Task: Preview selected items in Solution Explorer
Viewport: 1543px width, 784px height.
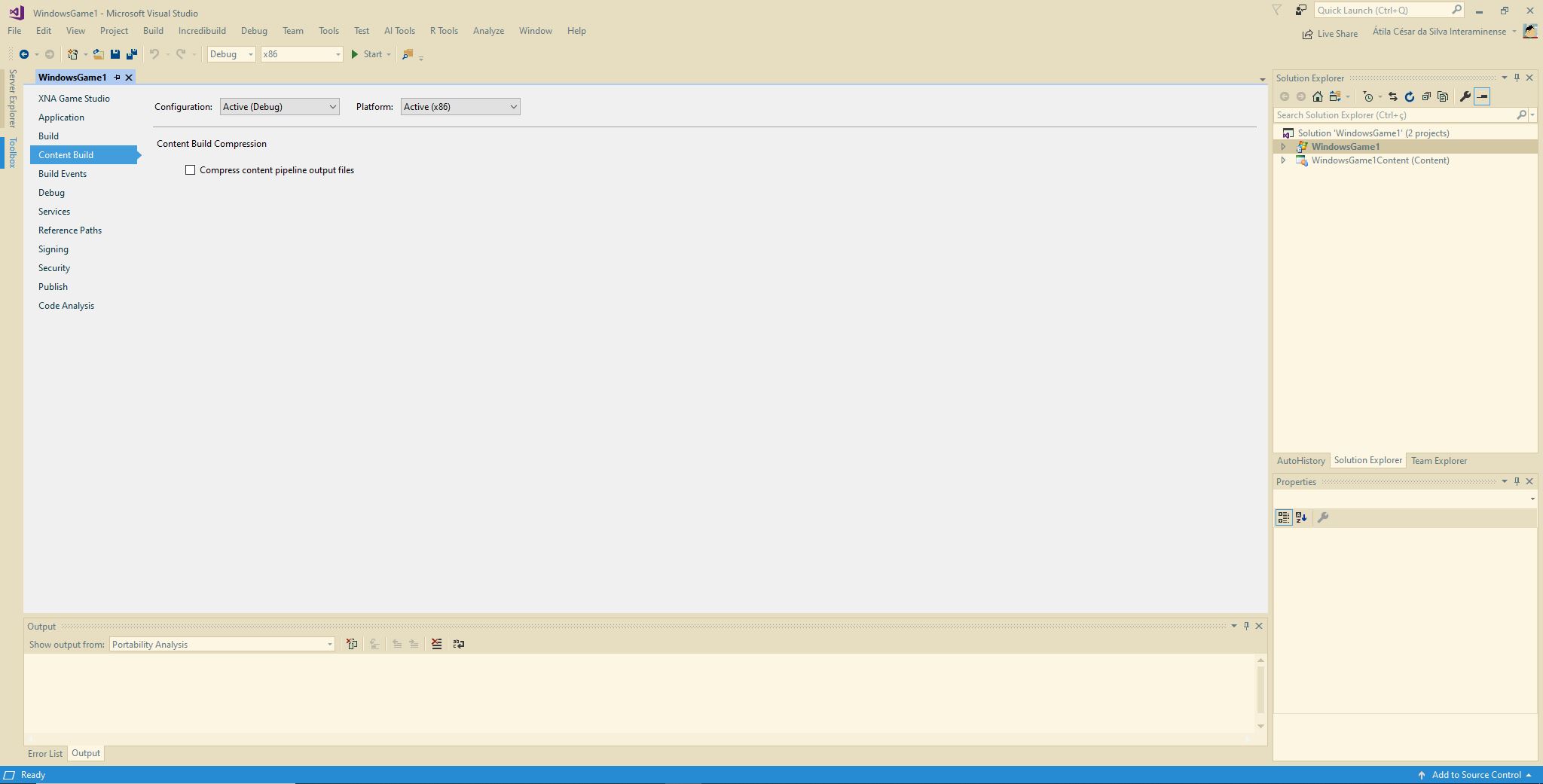Action: click(1482, 96)
